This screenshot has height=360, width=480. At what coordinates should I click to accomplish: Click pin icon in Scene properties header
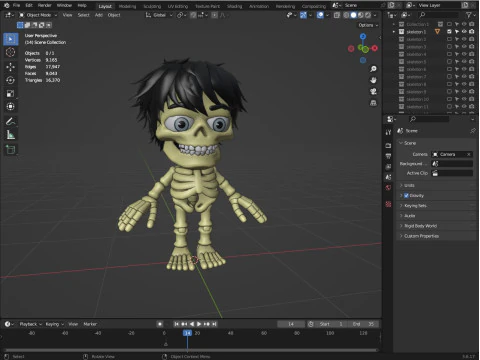[x=472, y=131]
